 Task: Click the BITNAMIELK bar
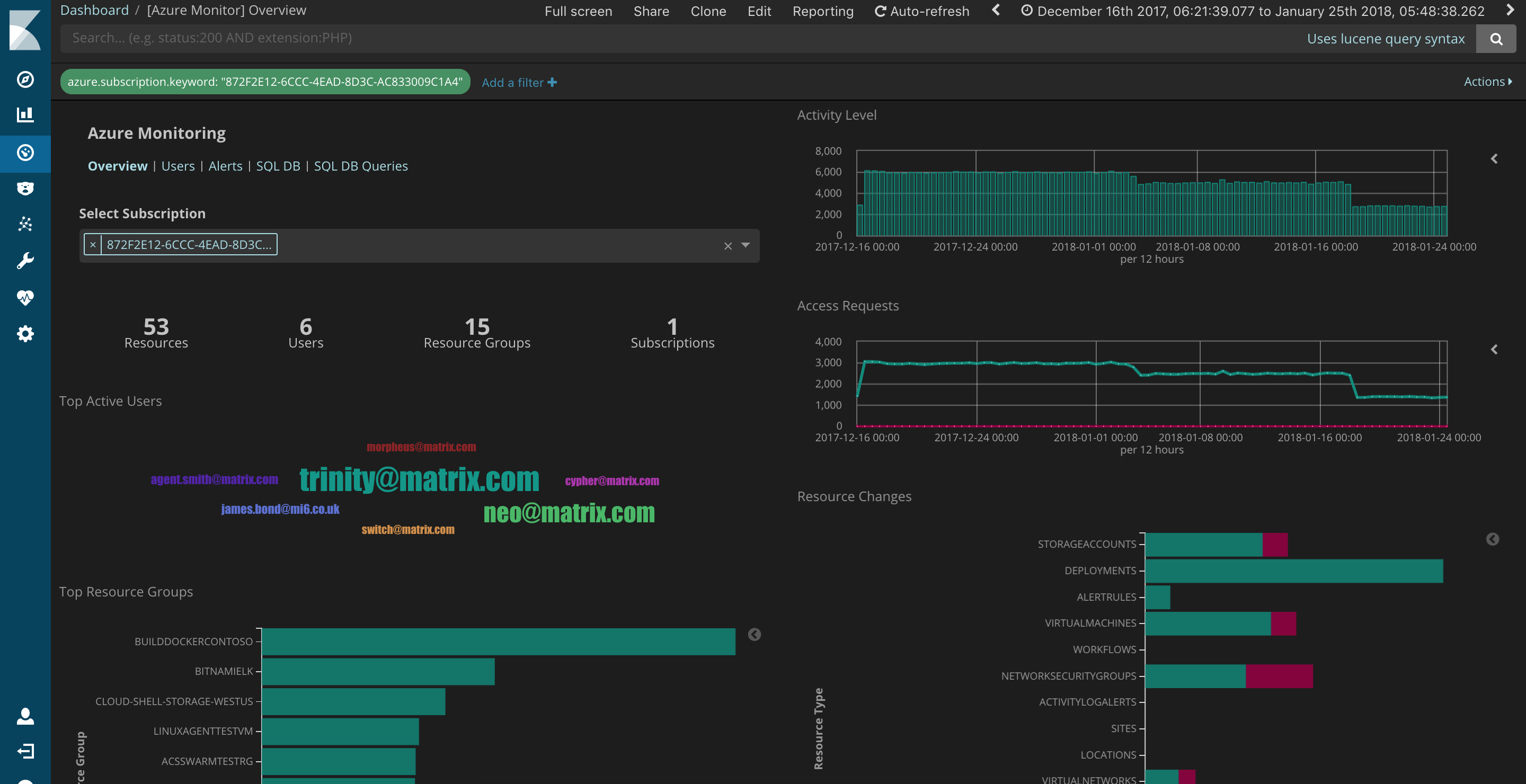(378, 672)
